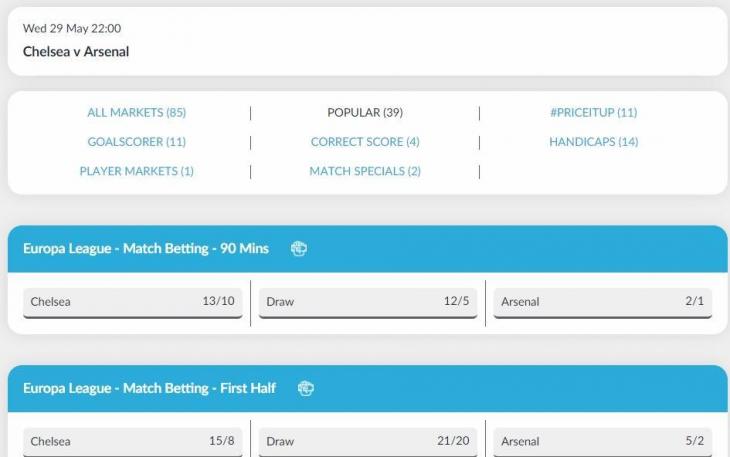The image size is (730, 457).
Task: Select first half Draw at 21/20
Action: click(x=368, y=441)
